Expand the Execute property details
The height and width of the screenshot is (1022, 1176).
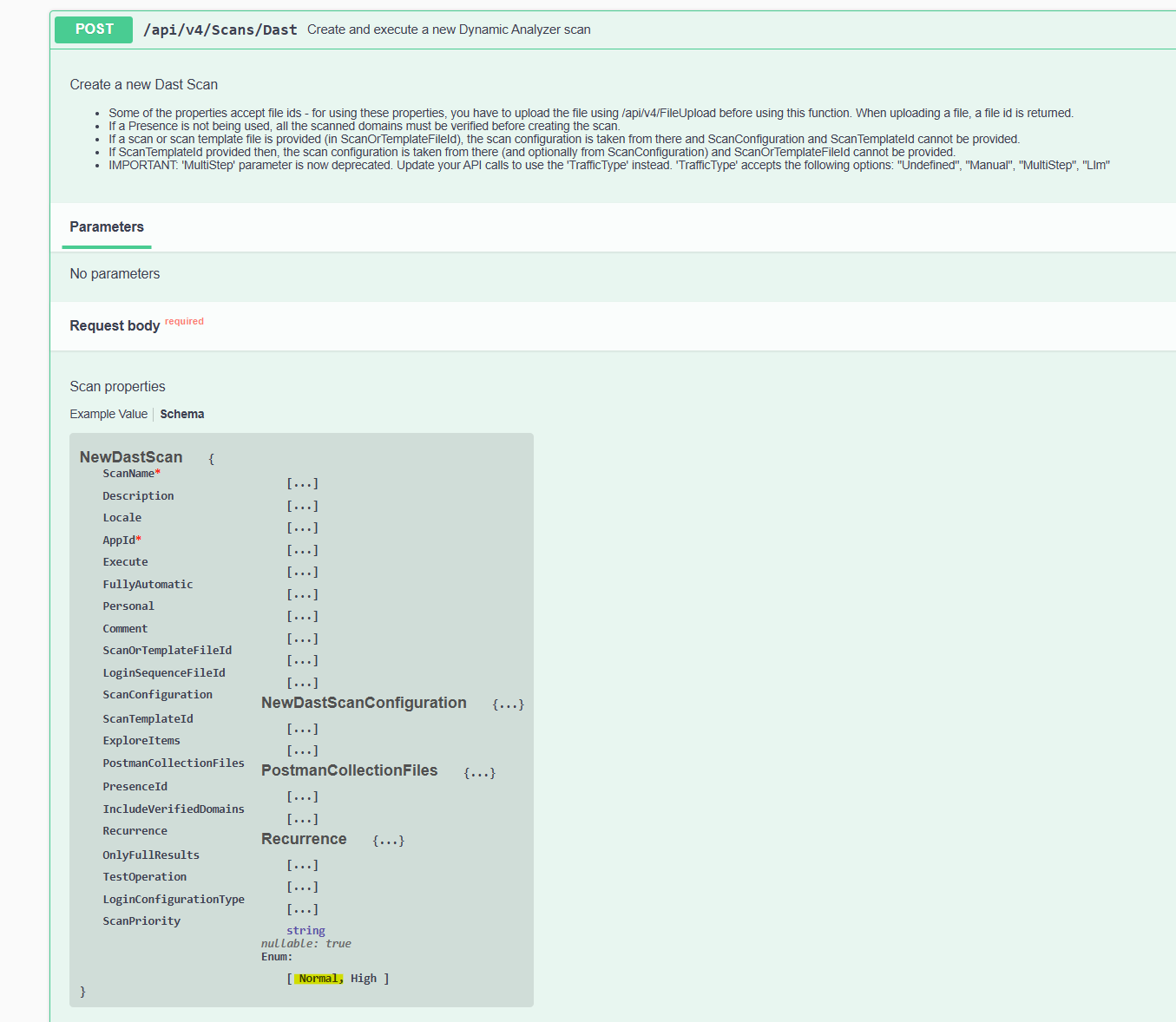(303, 572)
